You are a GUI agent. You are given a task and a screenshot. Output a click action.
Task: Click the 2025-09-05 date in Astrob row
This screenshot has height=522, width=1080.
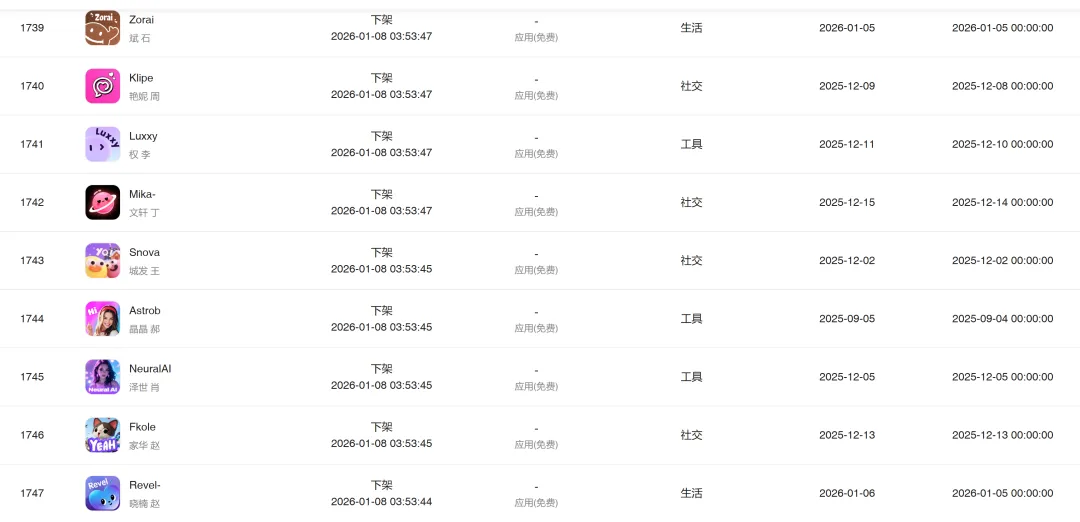pos(847,319)
